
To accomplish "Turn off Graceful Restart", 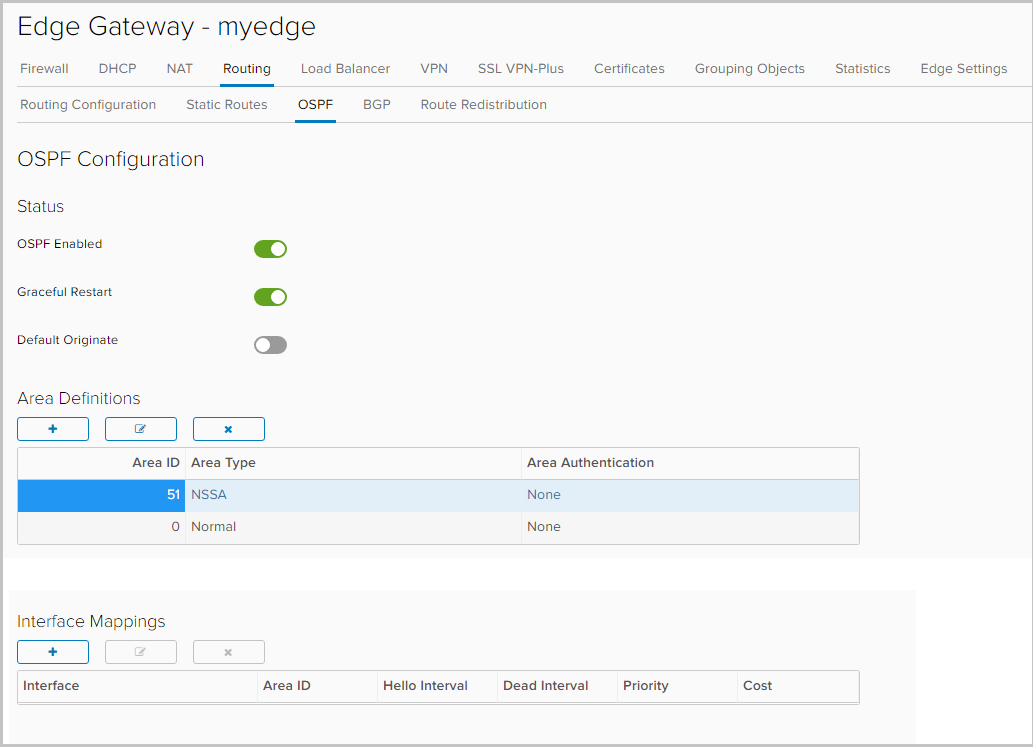I will click(x=270, y=296).
